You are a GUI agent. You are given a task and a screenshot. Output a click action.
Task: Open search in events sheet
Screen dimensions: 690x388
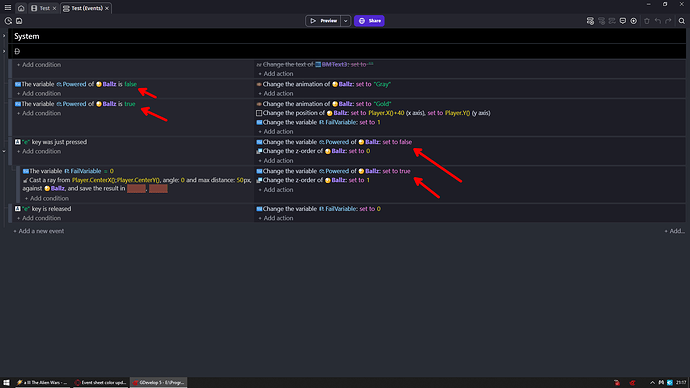682,21
